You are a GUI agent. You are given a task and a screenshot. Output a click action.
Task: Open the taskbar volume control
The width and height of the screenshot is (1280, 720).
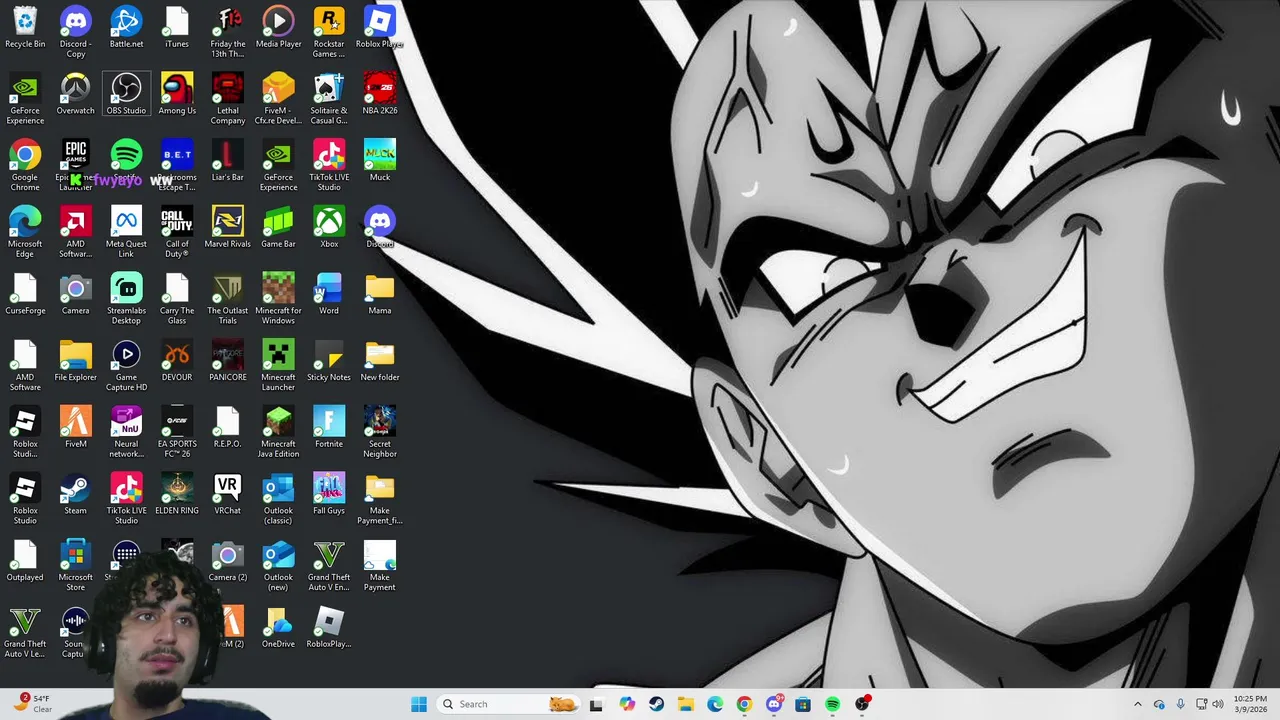1217,704
